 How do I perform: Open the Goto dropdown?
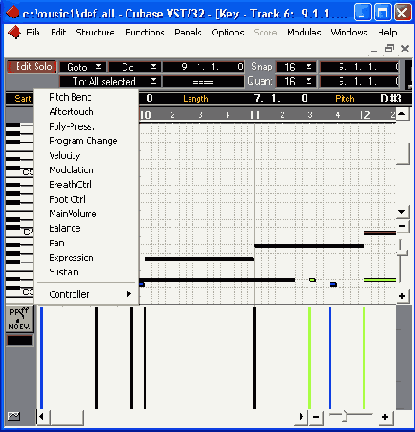pos(83,67)
